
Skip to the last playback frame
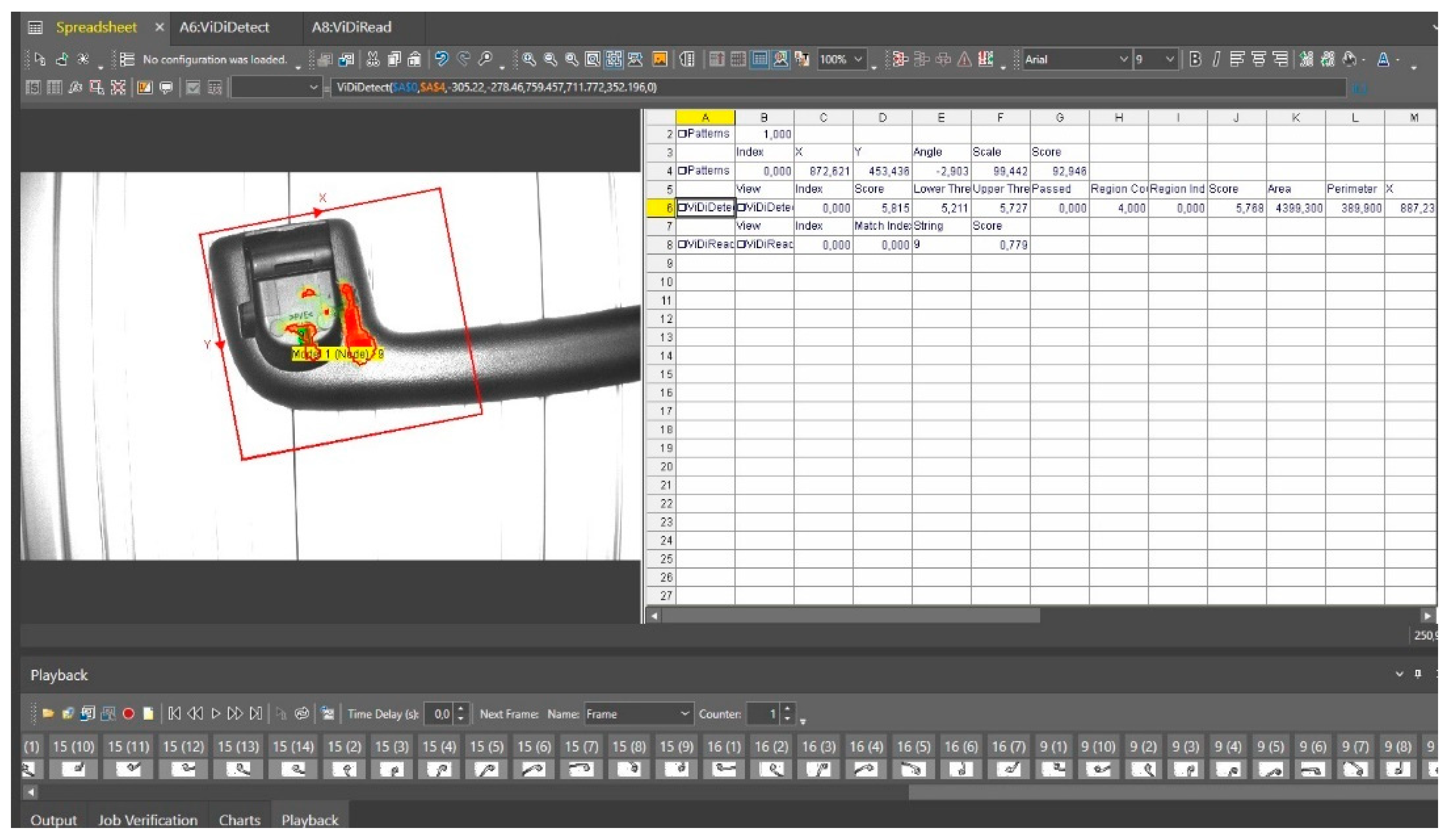tap(256, 713)
